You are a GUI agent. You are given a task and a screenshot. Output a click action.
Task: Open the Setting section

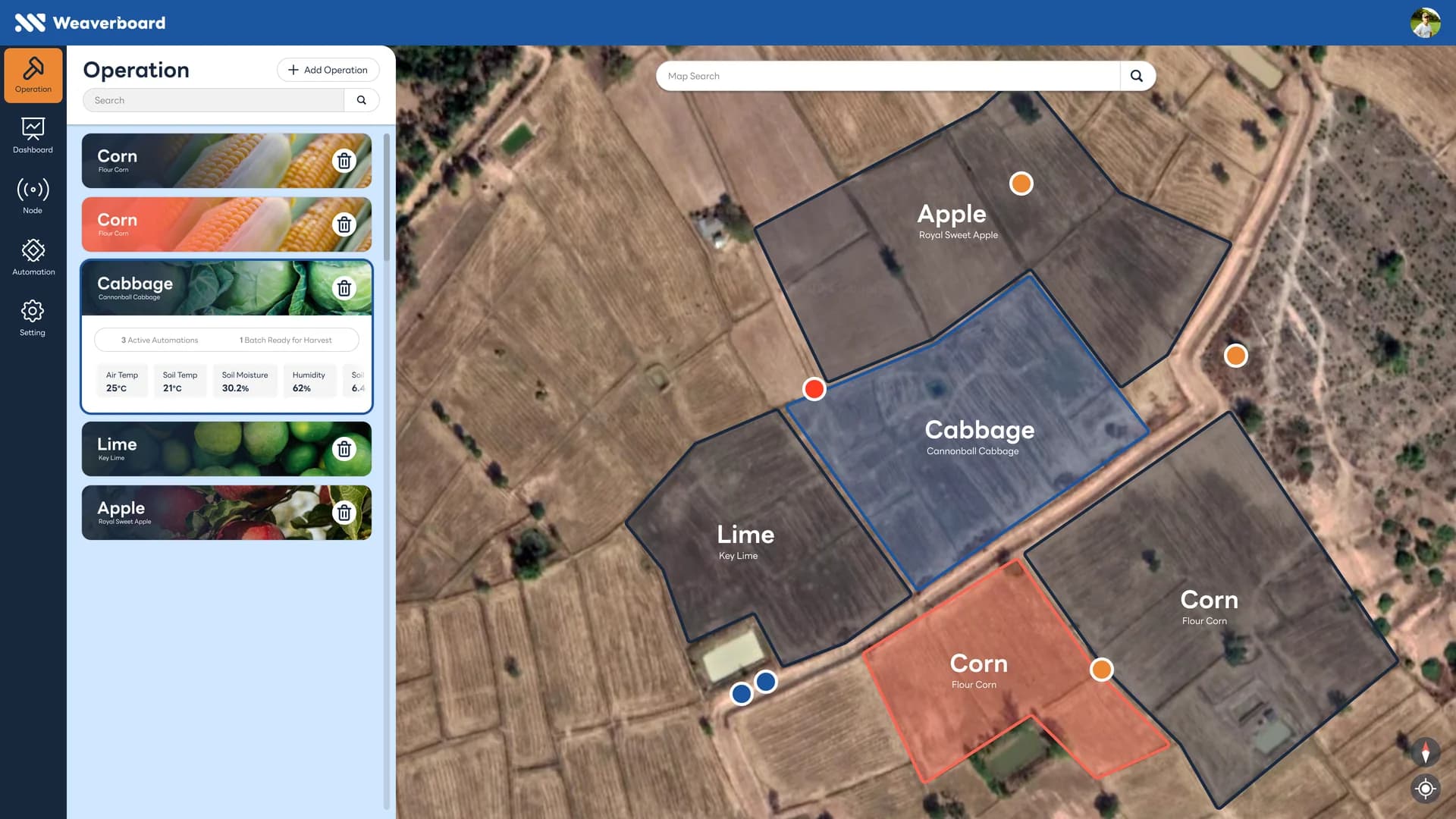coord(33,318)
